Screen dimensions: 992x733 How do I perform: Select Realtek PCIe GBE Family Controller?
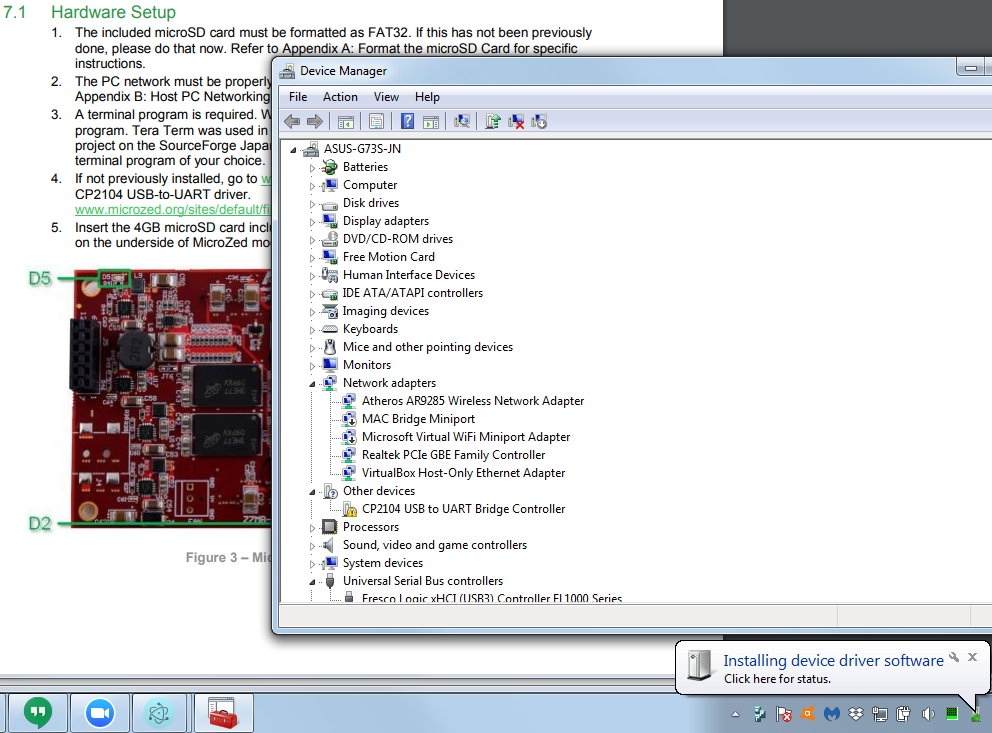pyautogui.click(x=453, y=455)
